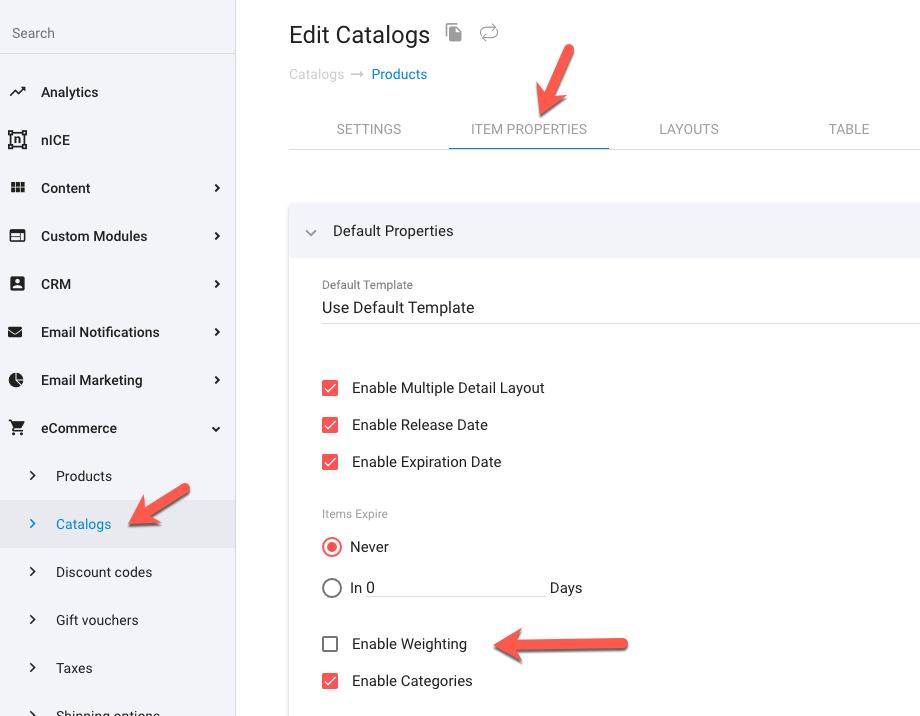Open nICE from the sidebar
The height and width of the screenshot is (716, 920).
(x=55, y=140)
